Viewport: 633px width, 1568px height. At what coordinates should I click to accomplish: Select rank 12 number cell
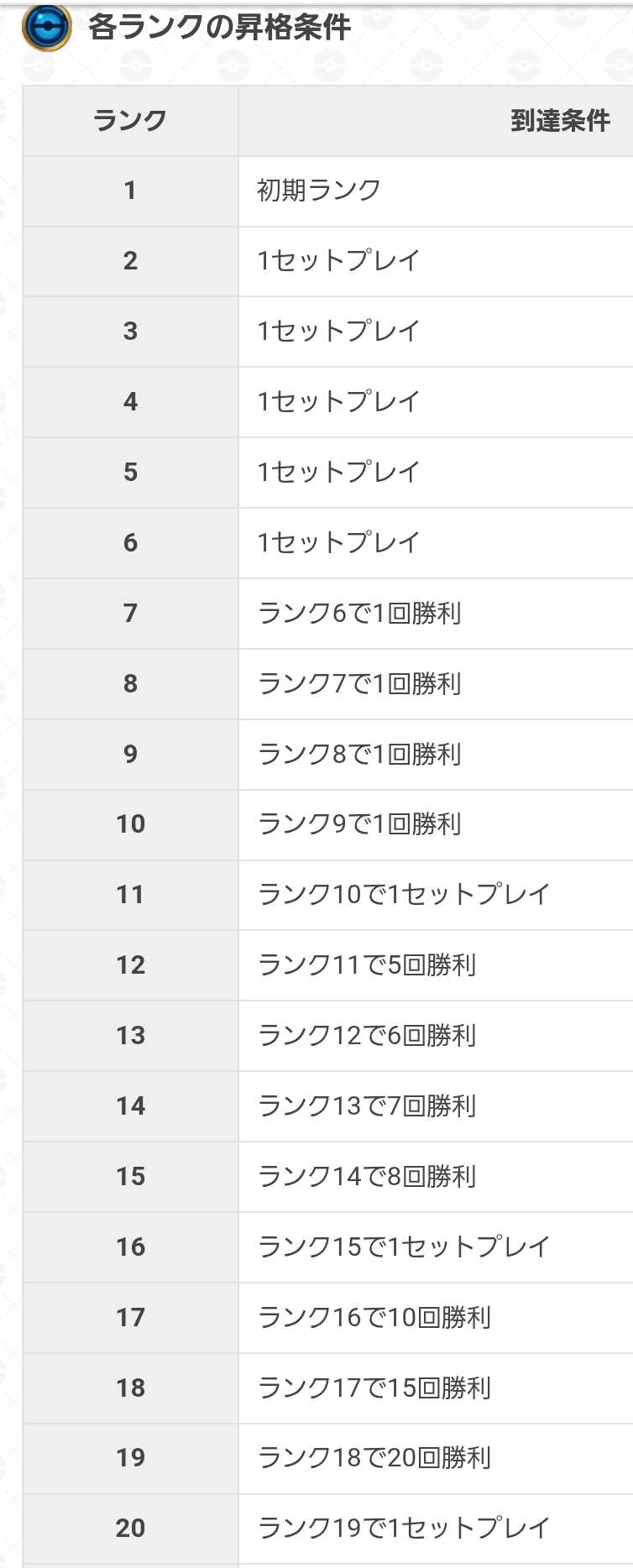(130, 965)
